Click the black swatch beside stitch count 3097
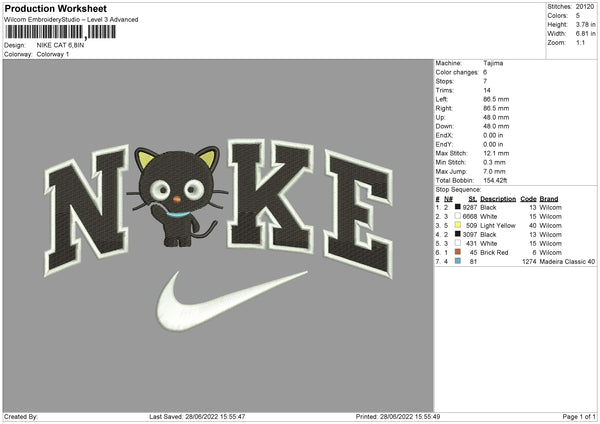The width and height of the screenshot is (600, 424). pyautogui.click(x=457, y=234)
